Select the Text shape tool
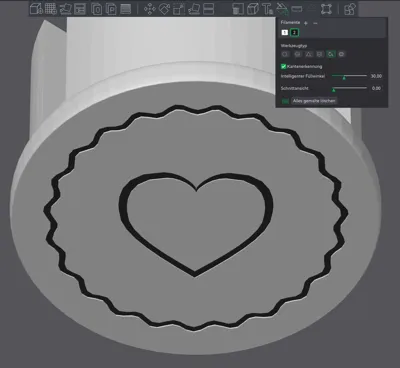Viewport: 400px width, 368px height. pos(267,9)
